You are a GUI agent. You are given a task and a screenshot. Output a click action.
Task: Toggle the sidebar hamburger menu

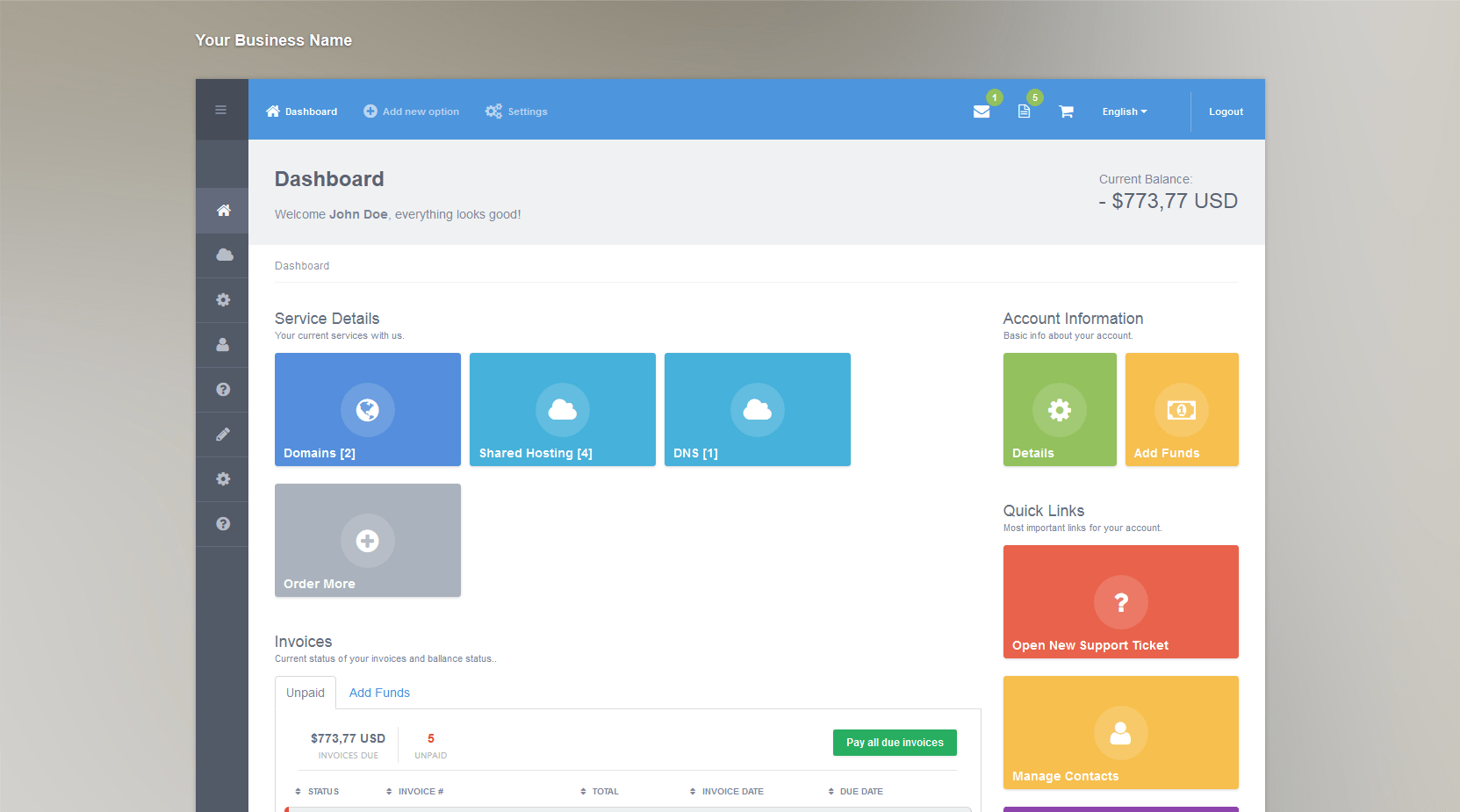(x=221, y=110)
